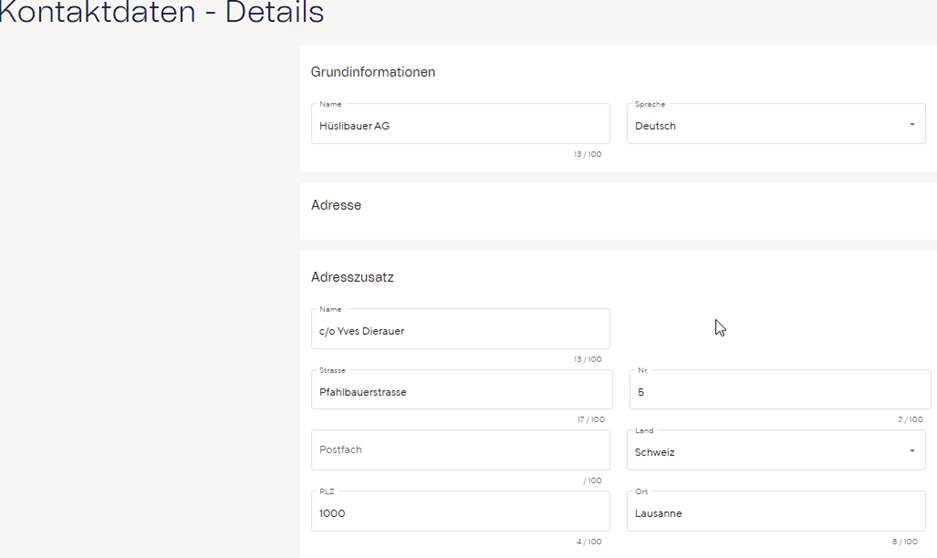937x558 pixels.
Task: Click the Name field containing 'Hüslibauer AG'
Action: (x=460, y=125)
